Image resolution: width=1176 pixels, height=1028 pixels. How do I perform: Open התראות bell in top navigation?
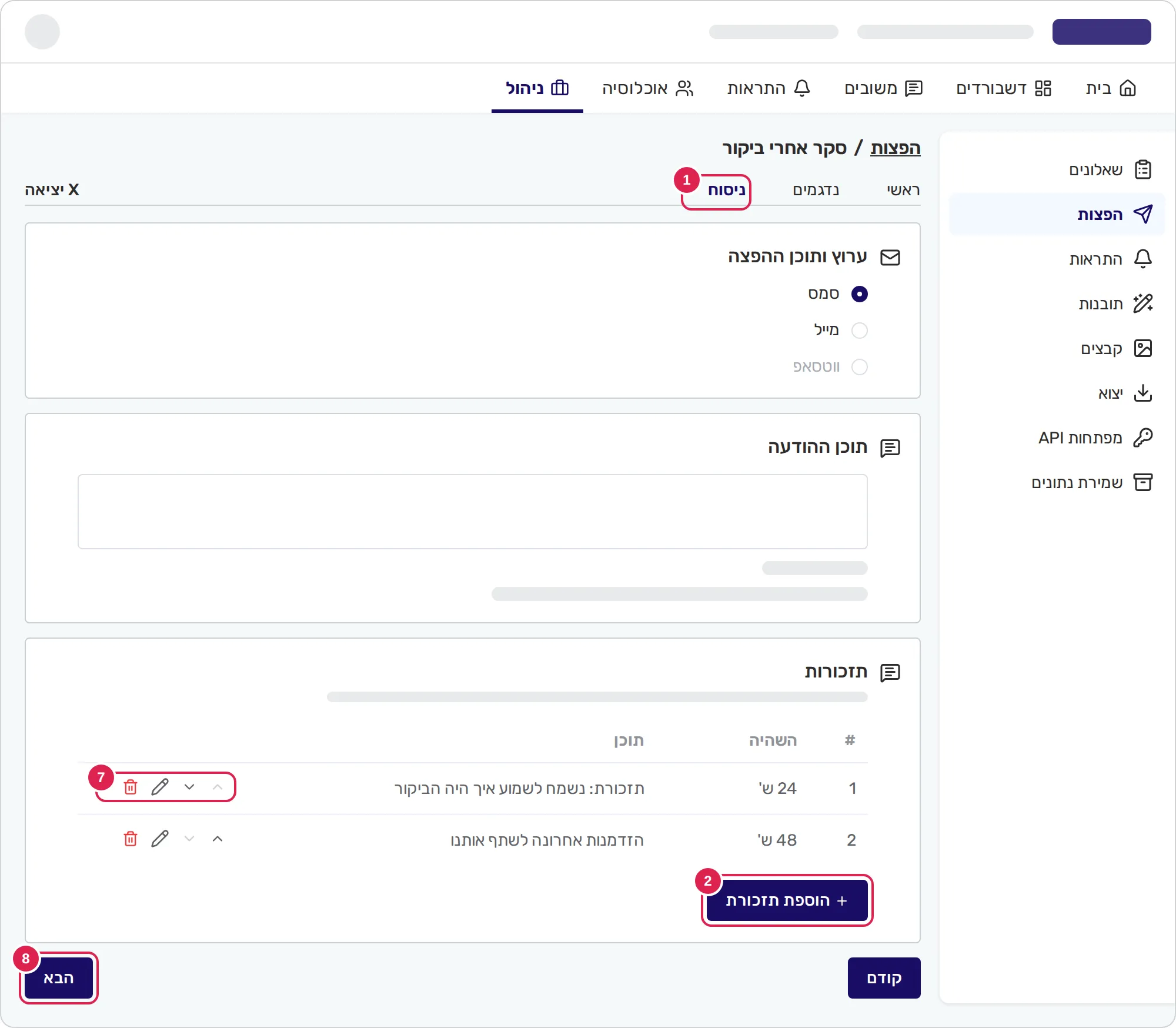pos(769,88)
